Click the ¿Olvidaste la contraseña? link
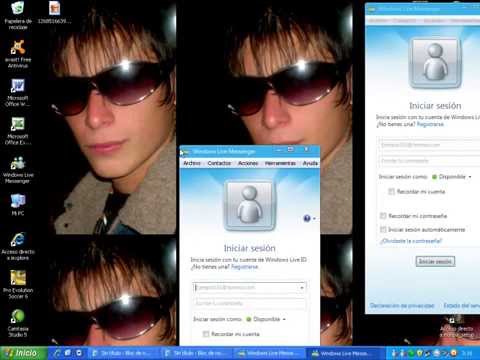 point(411,241)
